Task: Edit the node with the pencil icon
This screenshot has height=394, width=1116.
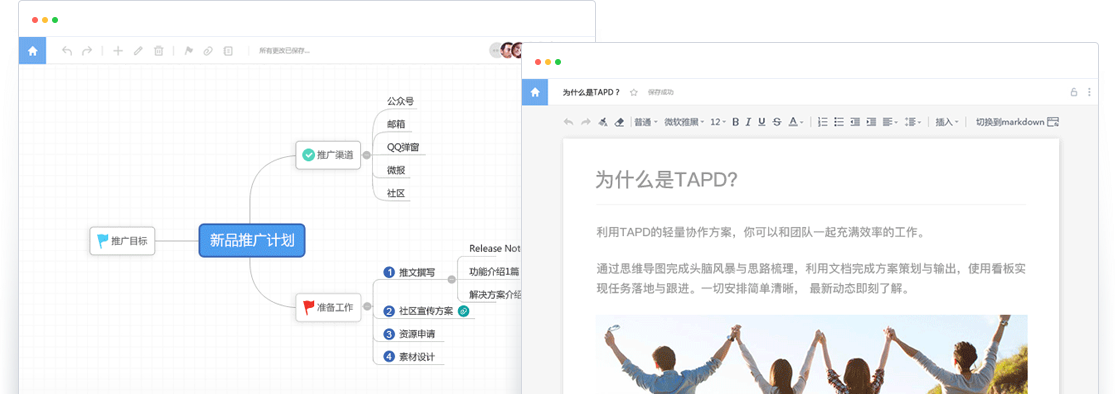Action: tap(138, 50)
